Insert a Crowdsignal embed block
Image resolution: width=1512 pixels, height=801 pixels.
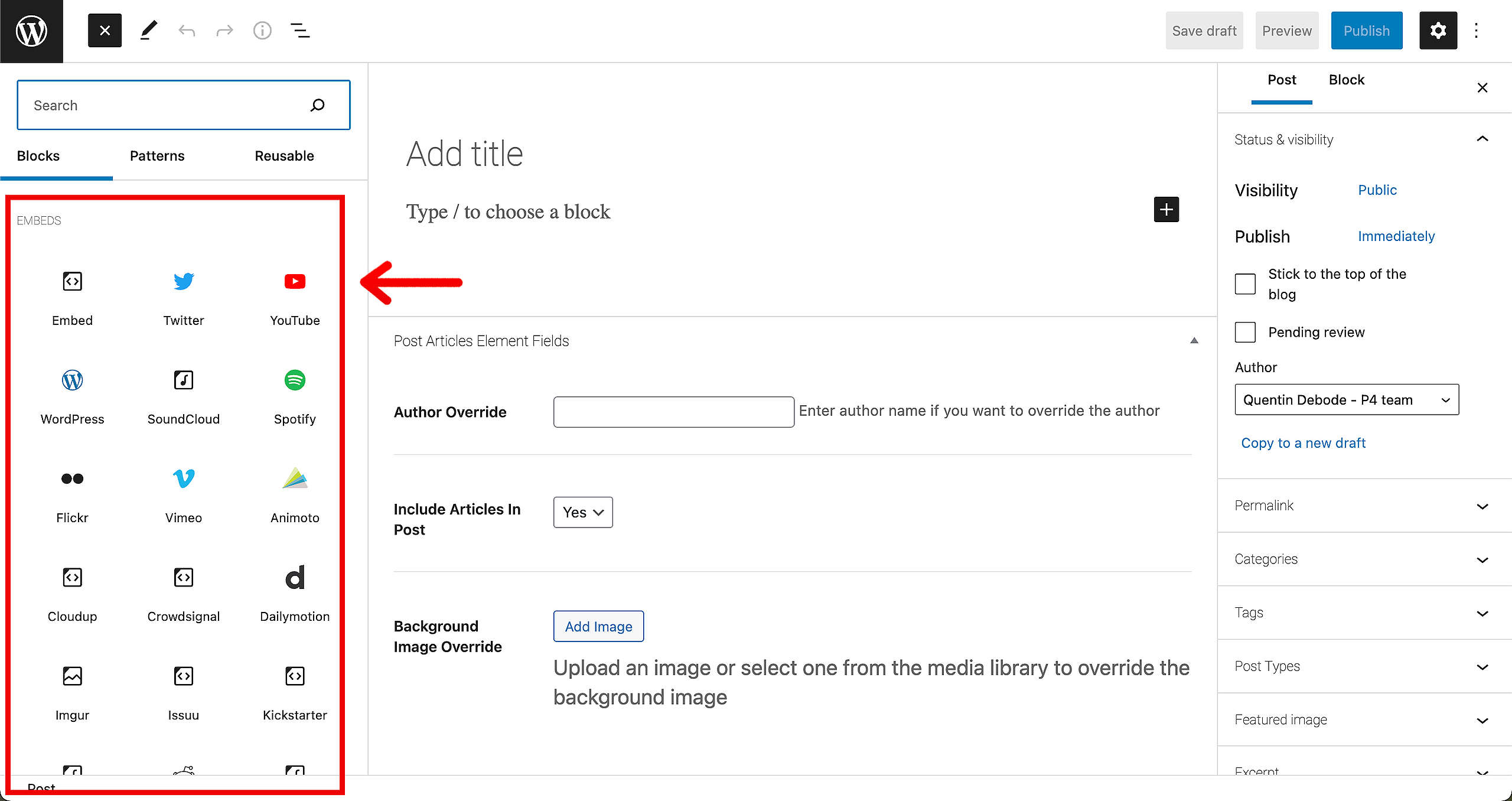(x=184, y=595)
